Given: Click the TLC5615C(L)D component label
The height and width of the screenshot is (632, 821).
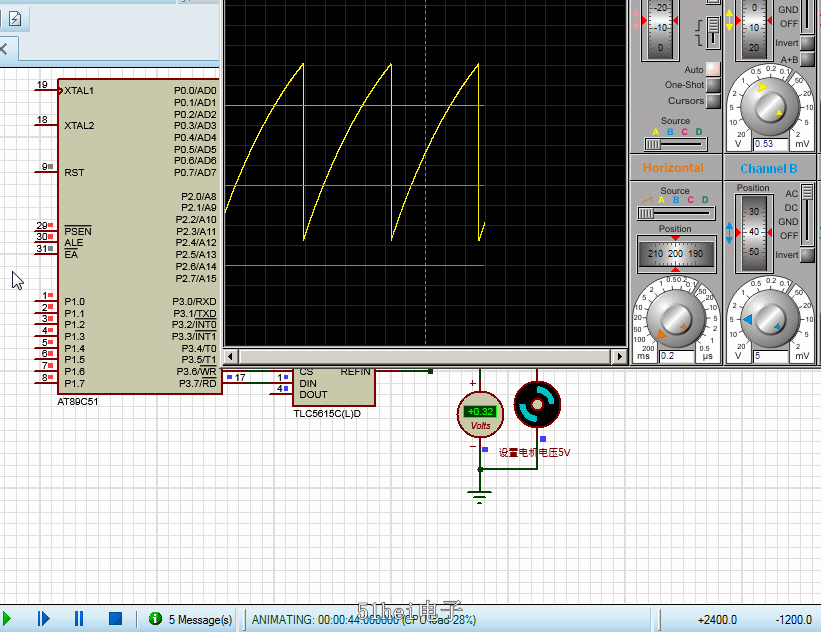Looking at the screenshot, I should point(327,414).
